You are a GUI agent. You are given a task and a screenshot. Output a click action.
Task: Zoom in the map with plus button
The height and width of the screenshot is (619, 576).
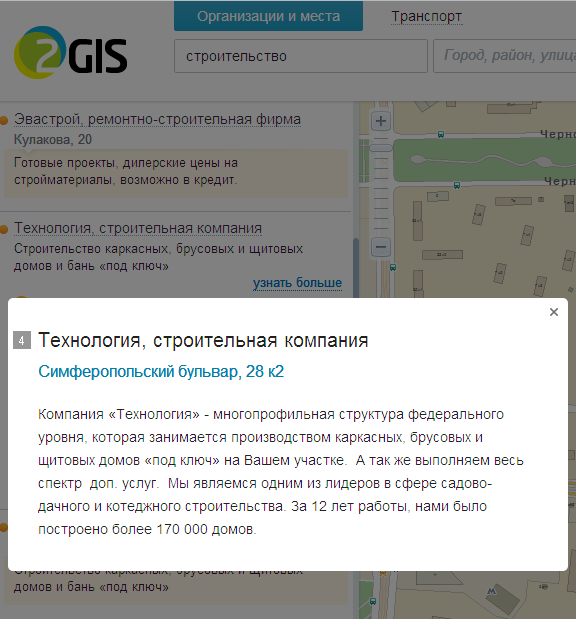(x=381, y=121)
